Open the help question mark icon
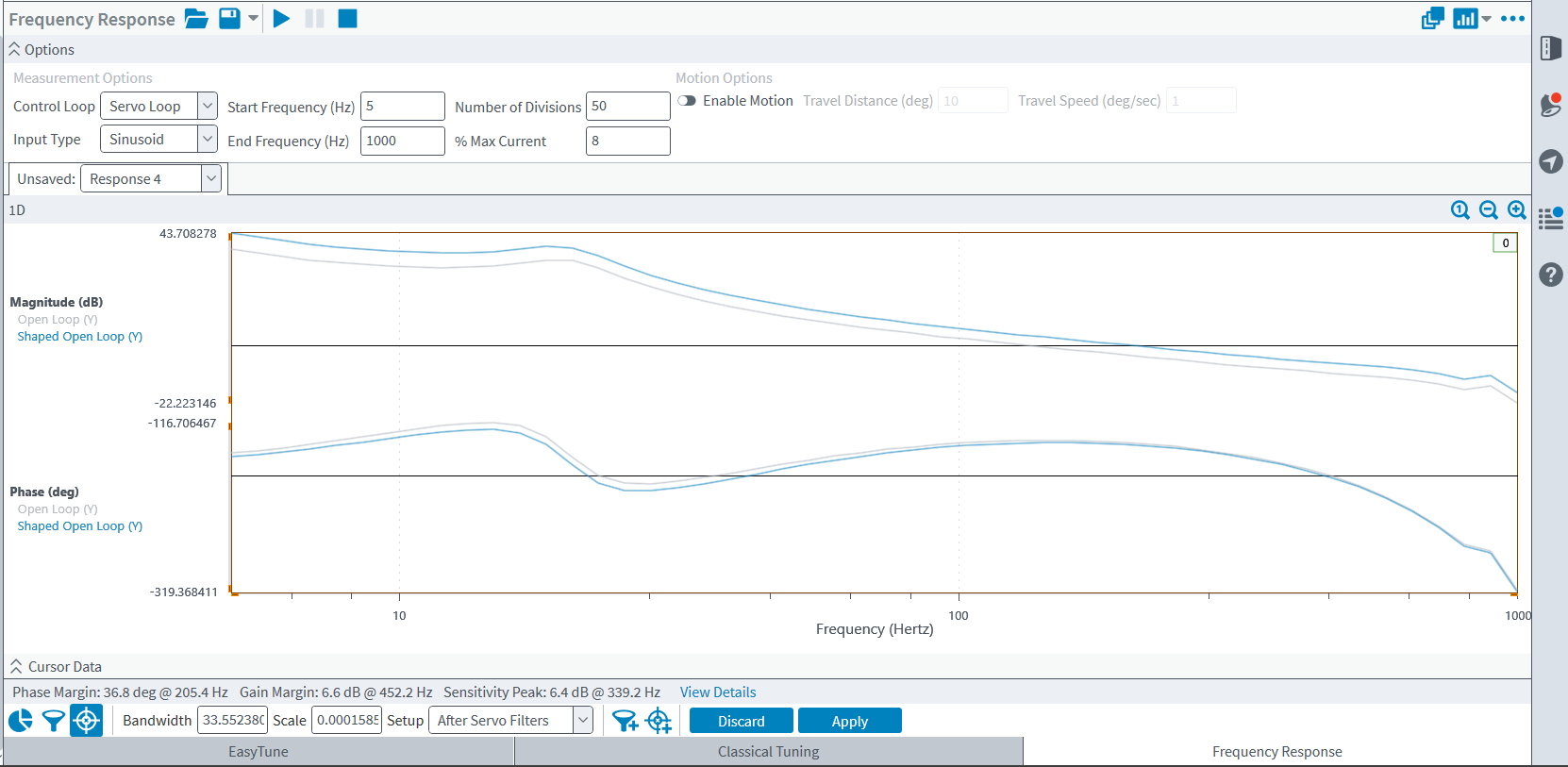The height and width of the screenshot is (767, 1568). (x=1550, y=275)
